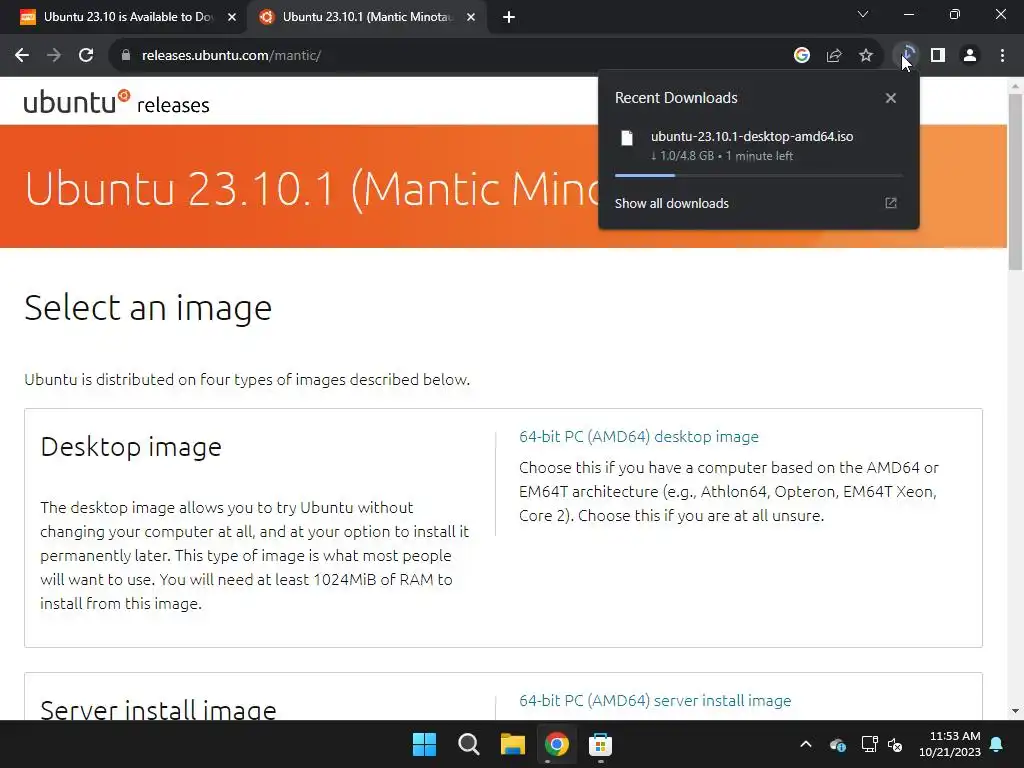
Task: Click the download progress bar
Action: [x=758, y=175]
